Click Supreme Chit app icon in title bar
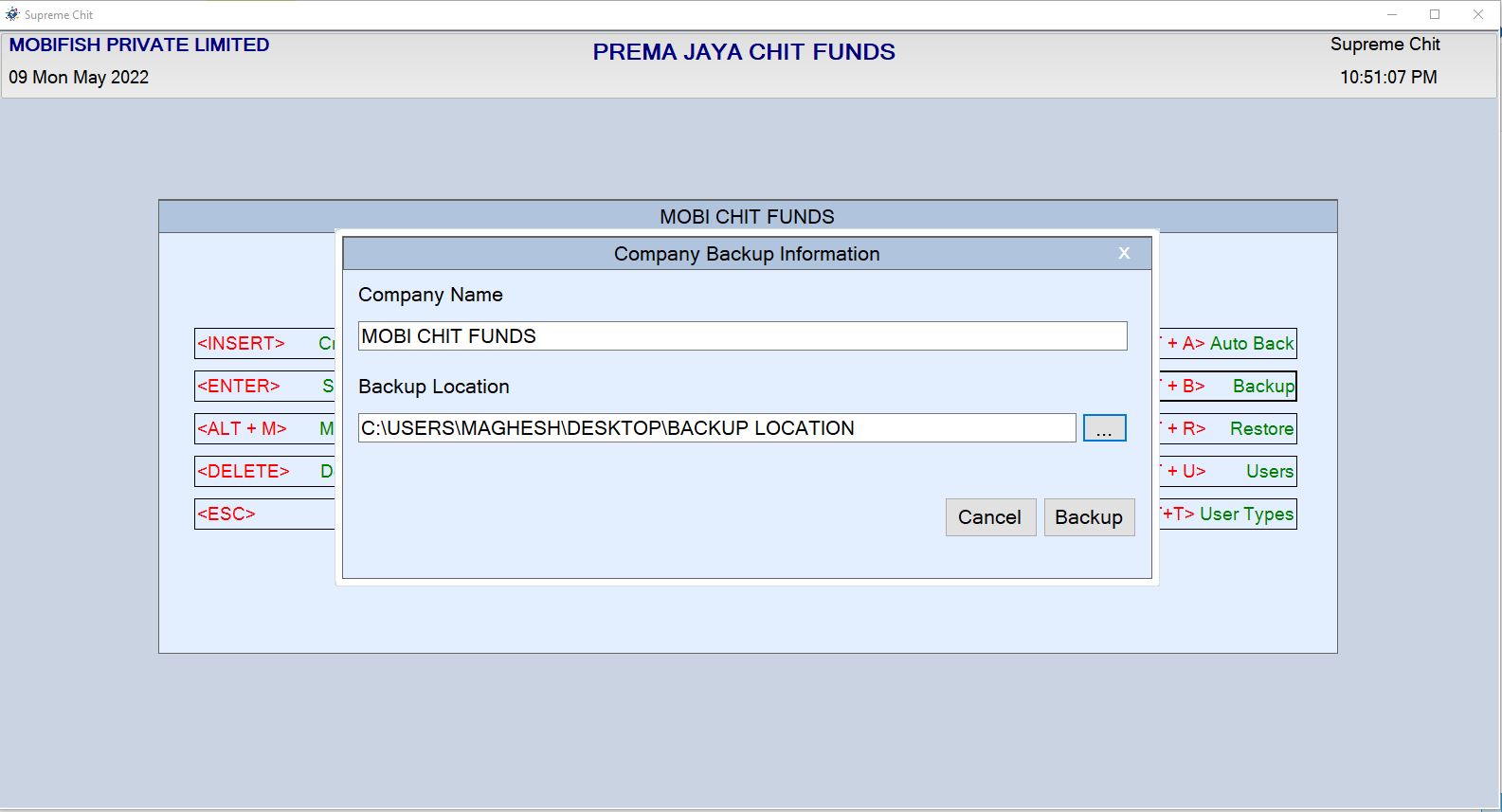Screen dimensions: 1502x812 (x=12, y=14)
